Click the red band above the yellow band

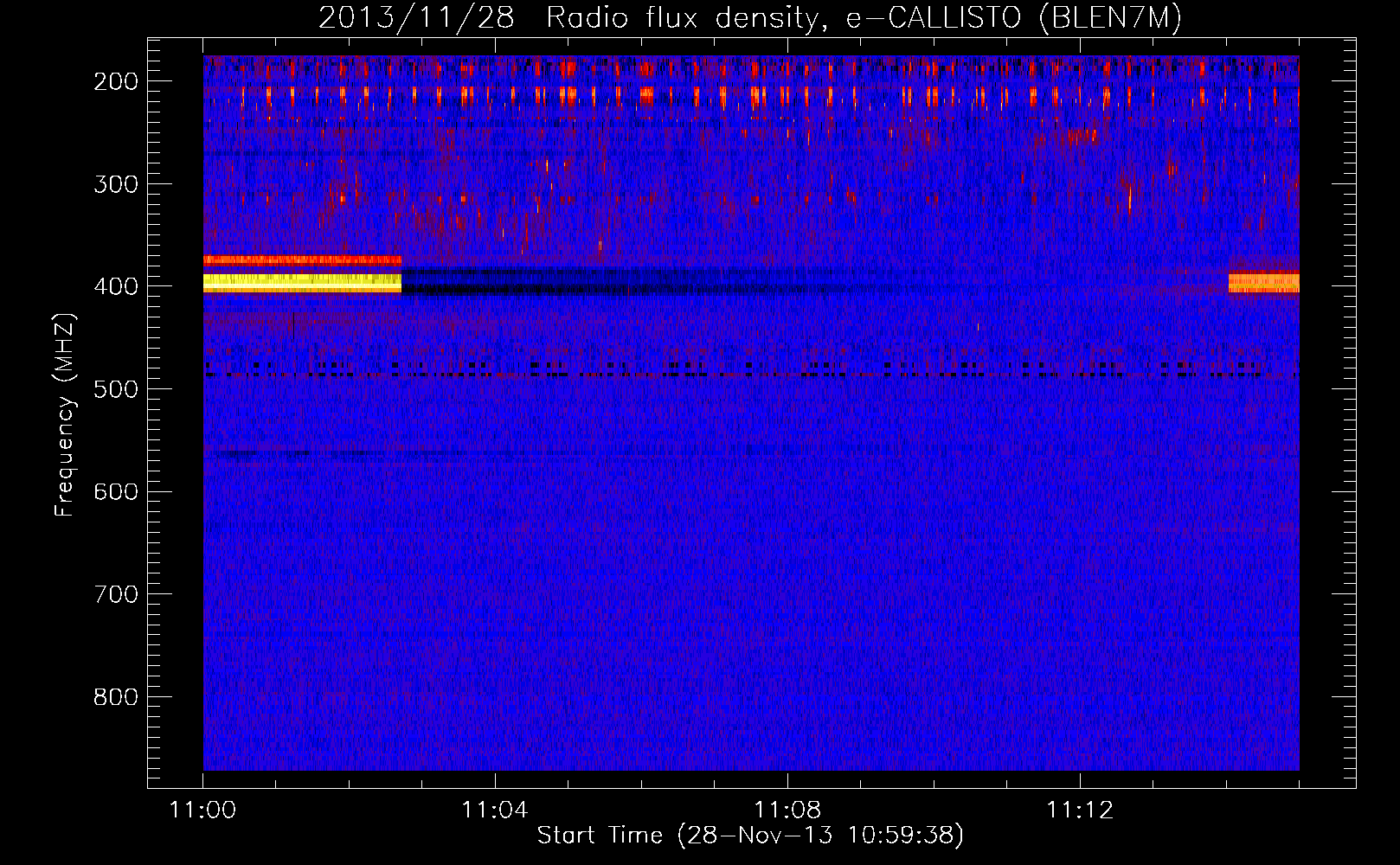point(302,259)
